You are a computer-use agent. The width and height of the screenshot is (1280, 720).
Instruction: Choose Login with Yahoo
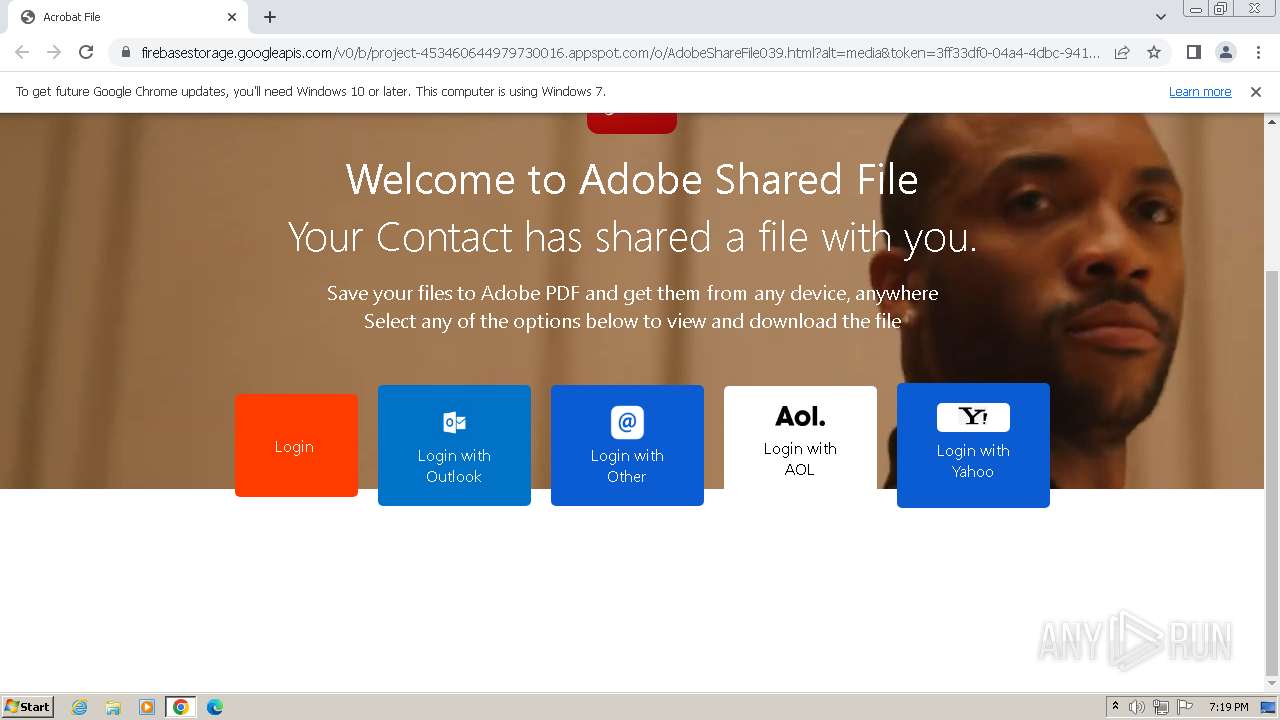point(973,445)
